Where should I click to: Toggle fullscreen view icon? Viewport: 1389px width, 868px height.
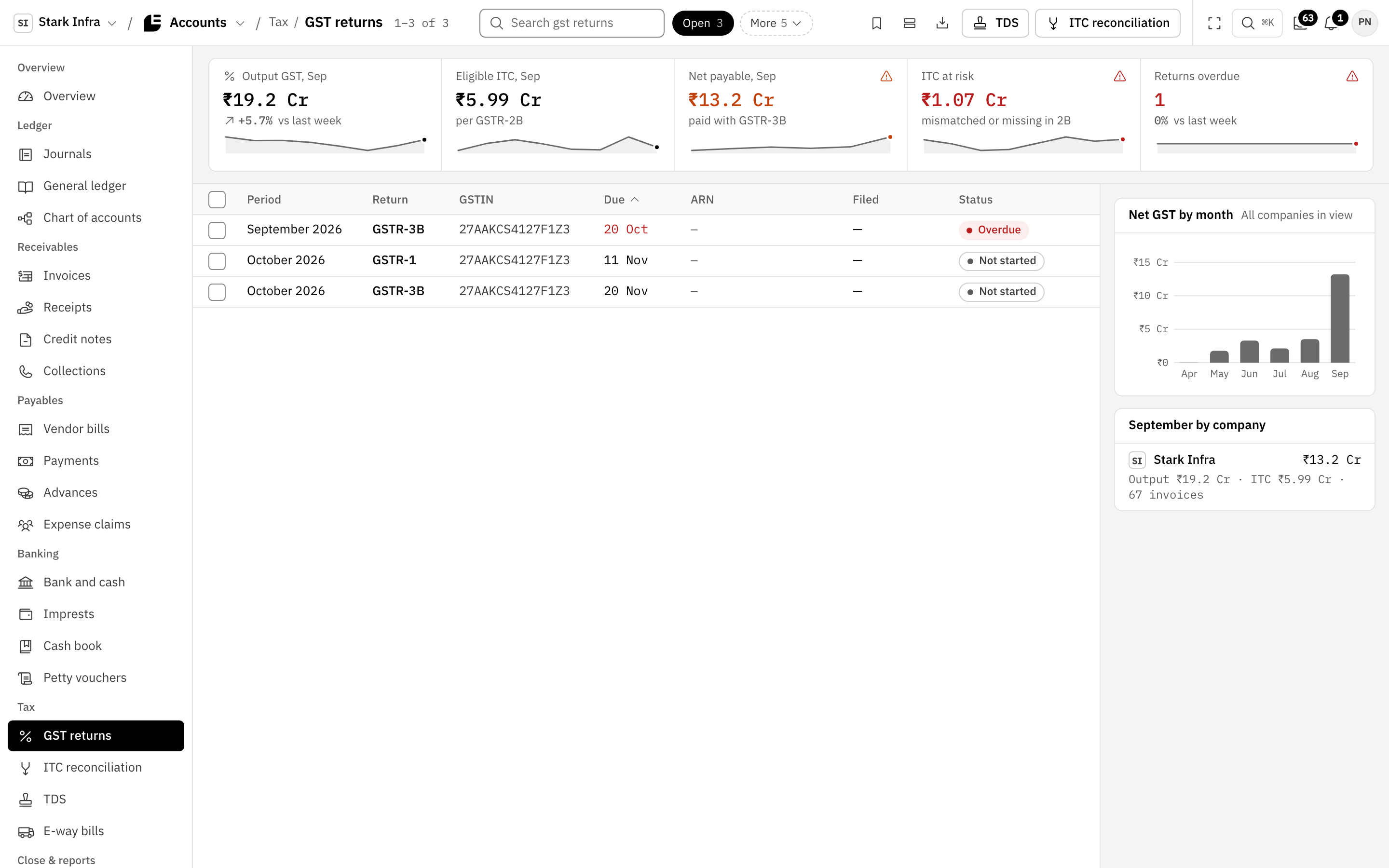(1214, 23)
